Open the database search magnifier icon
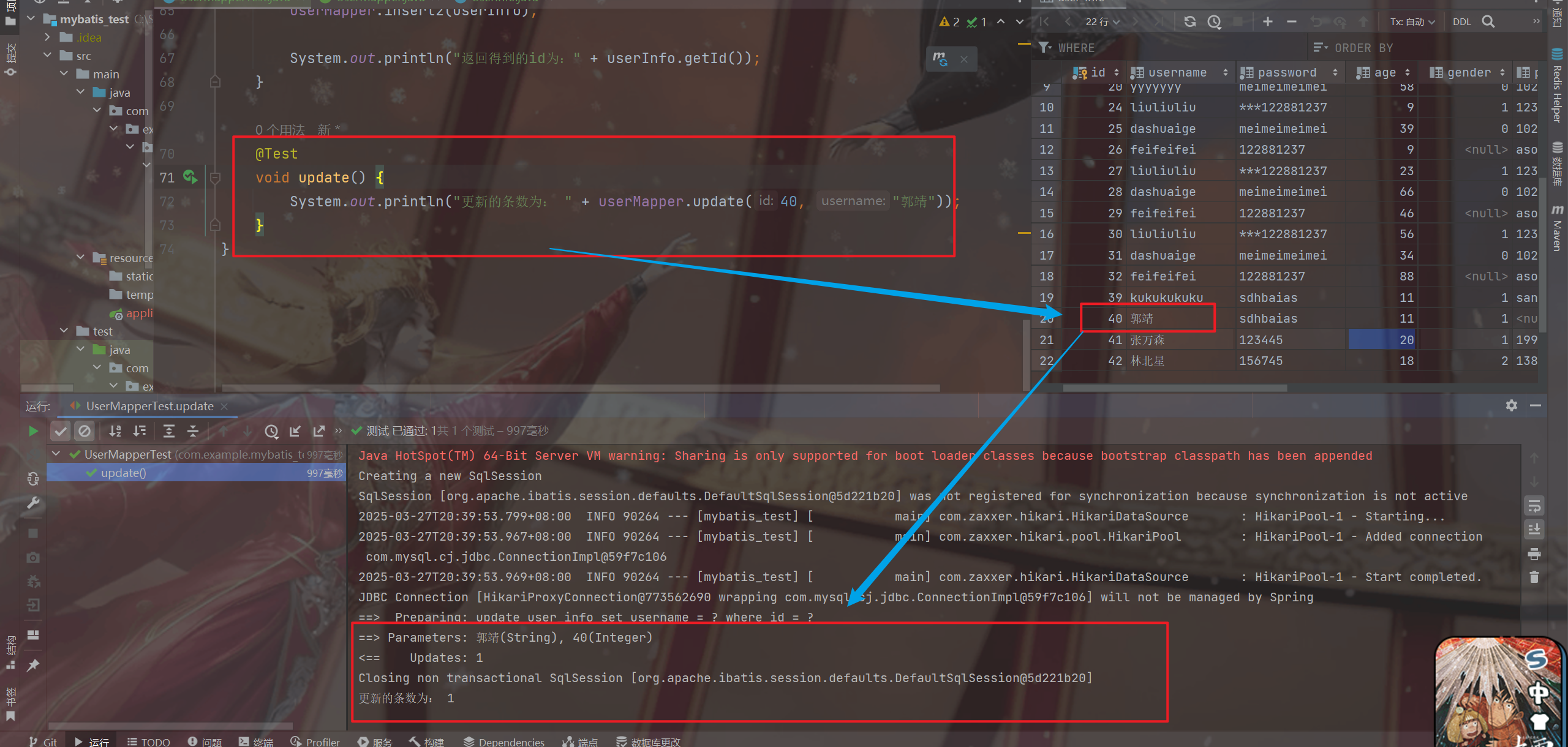 click(1488, 22)
